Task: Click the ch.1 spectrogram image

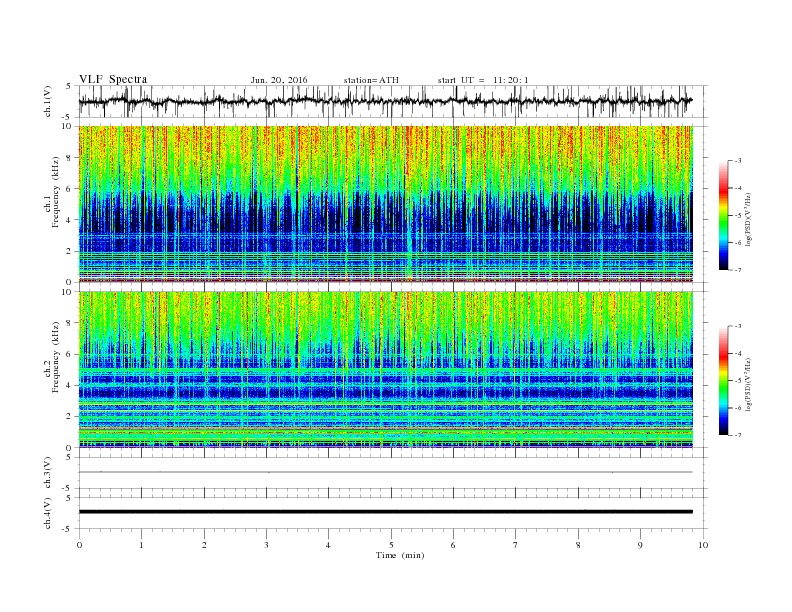Action: coord(386,203)
